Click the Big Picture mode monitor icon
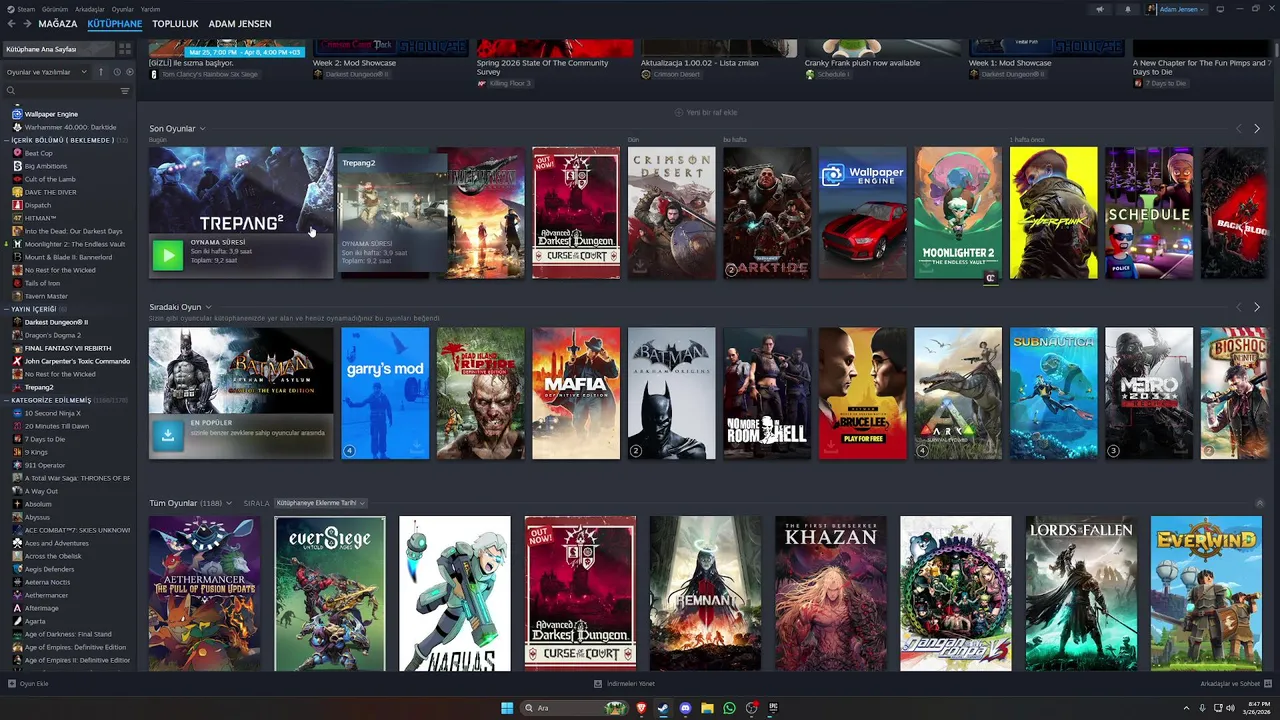The width and height of the screenshot is (1280, 720). tap(1220, 9)
